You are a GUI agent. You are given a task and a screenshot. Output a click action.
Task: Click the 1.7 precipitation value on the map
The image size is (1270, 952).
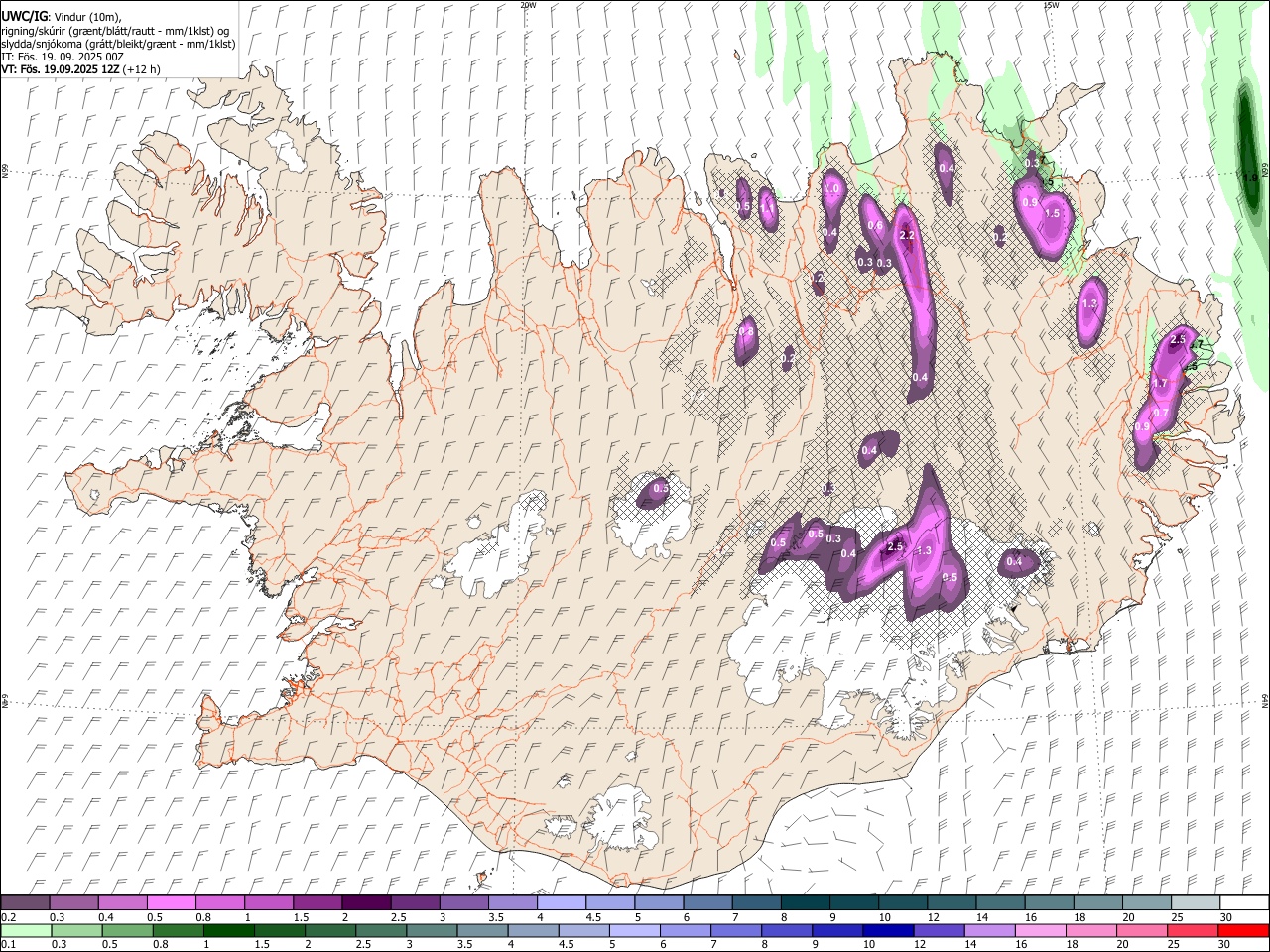(x=1159, y=383)
